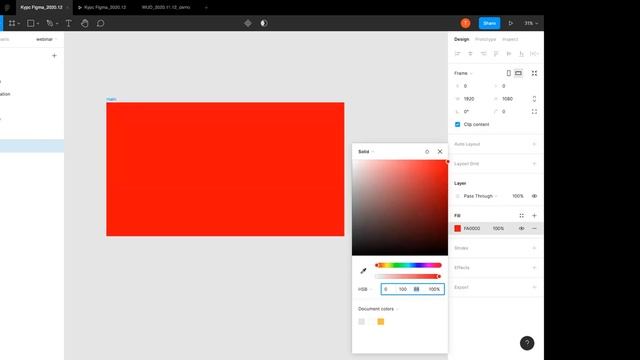Set frame orientation to portrait

point(509,73)
